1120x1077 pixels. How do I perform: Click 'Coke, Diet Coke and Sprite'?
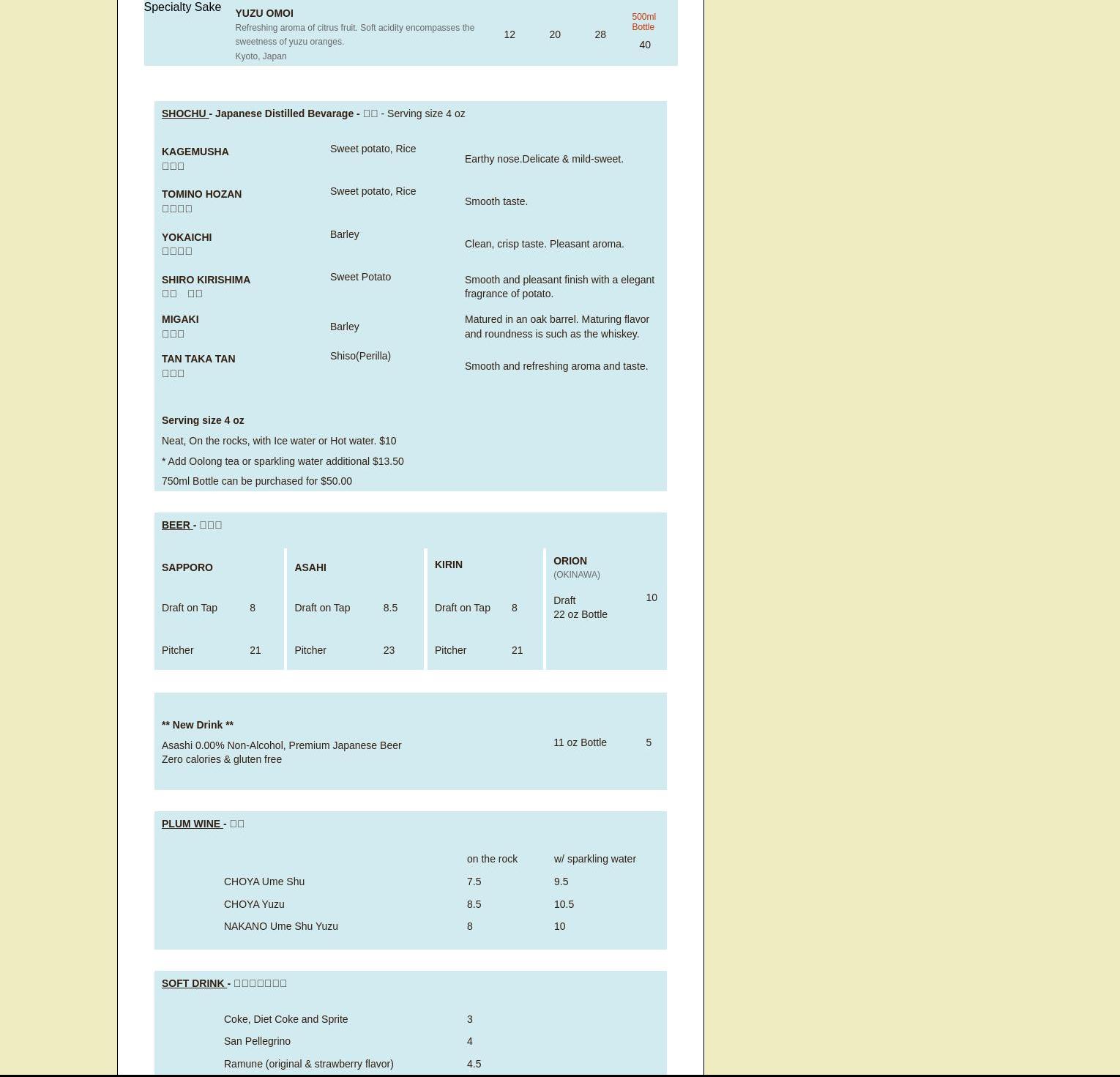[x=286, y=1019]
